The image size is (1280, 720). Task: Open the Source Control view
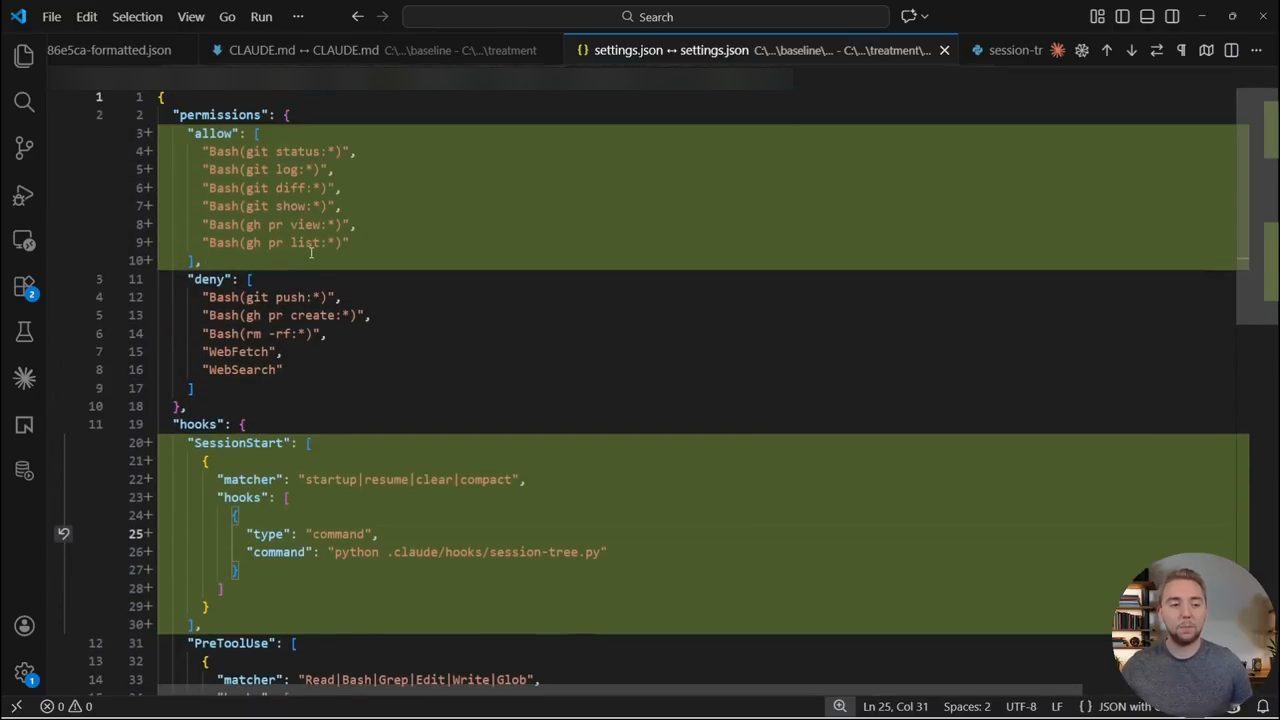coord(24,148)
